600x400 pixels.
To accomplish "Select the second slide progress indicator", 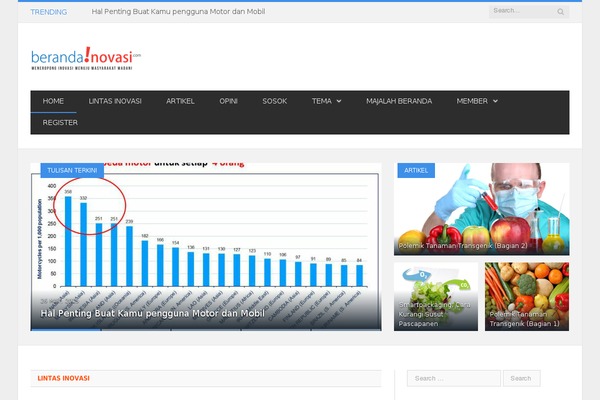I will pos(136,330).
